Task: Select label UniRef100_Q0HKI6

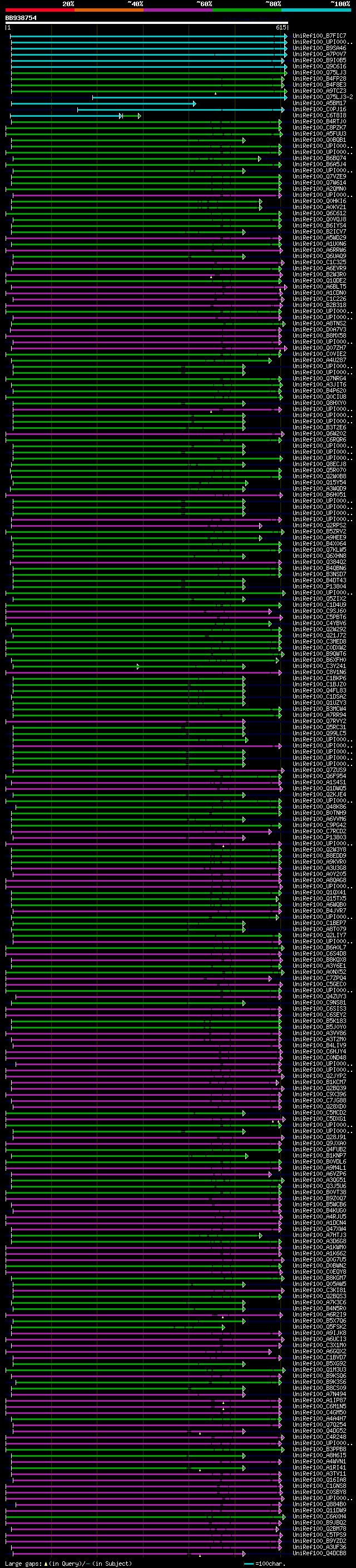Action: coord(319,201)
